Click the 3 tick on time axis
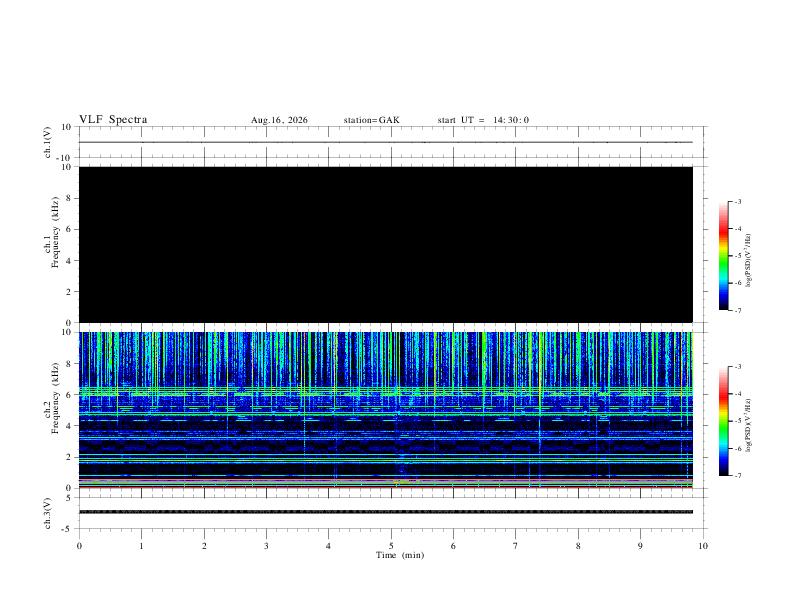 [x=266, y=546]
